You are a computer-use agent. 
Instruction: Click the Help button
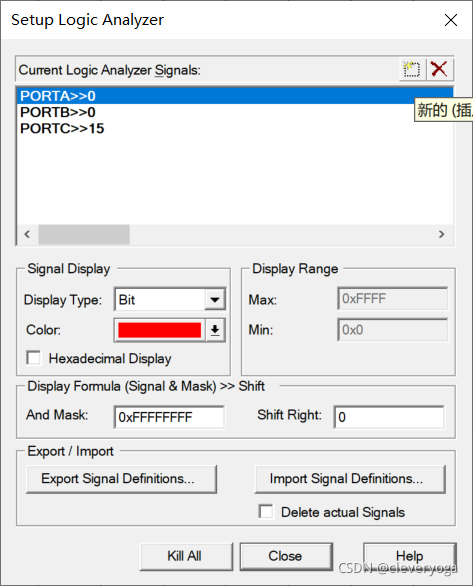(410, 556)
